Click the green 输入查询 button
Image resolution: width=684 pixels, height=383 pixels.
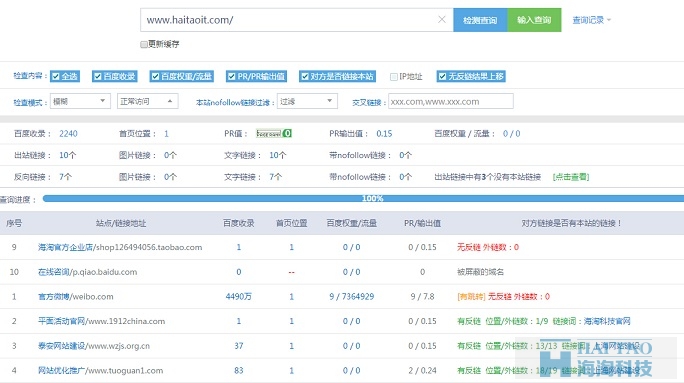tap(534, 20)
